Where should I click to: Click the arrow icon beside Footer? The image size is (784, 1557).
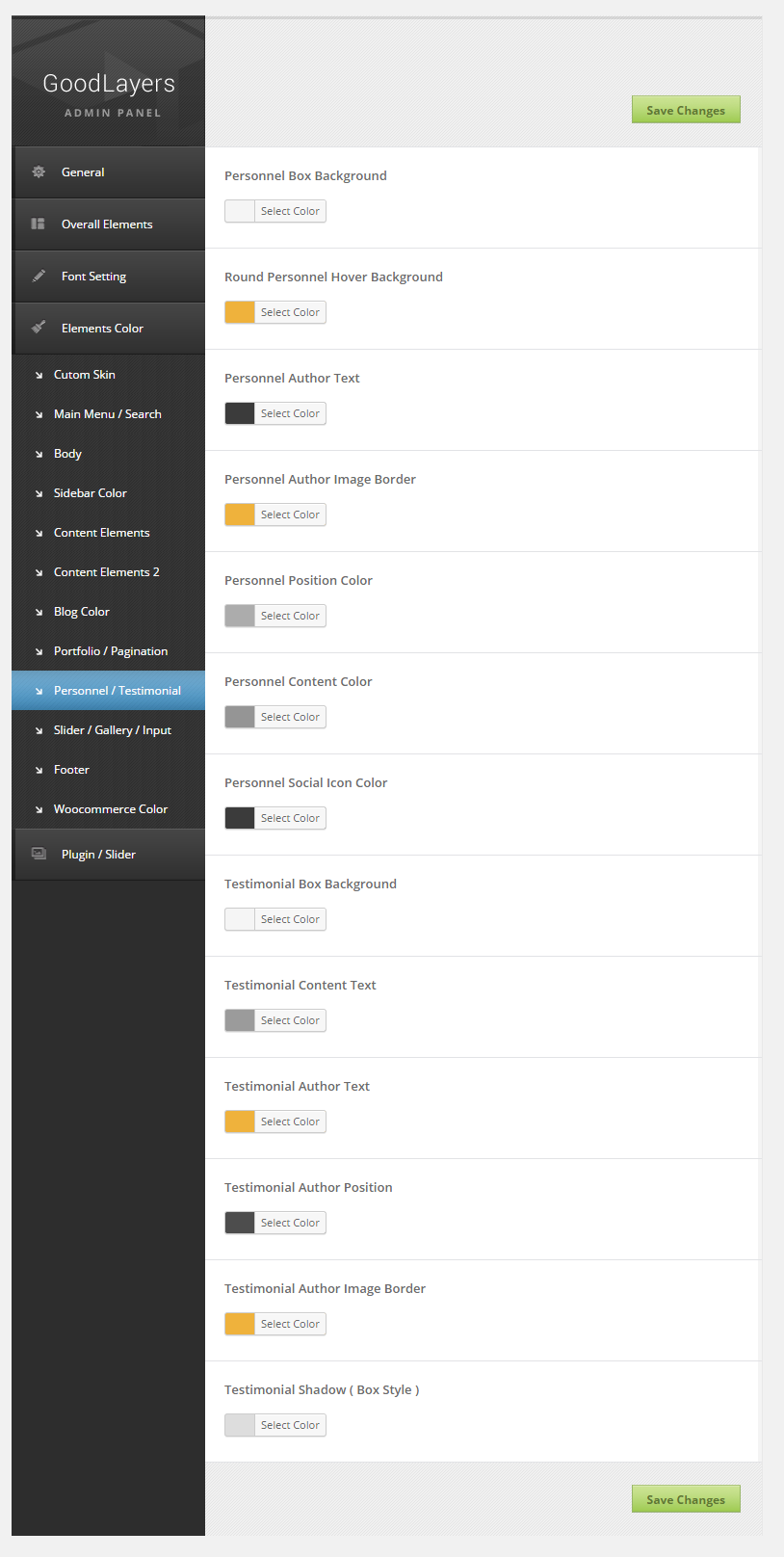39,770
